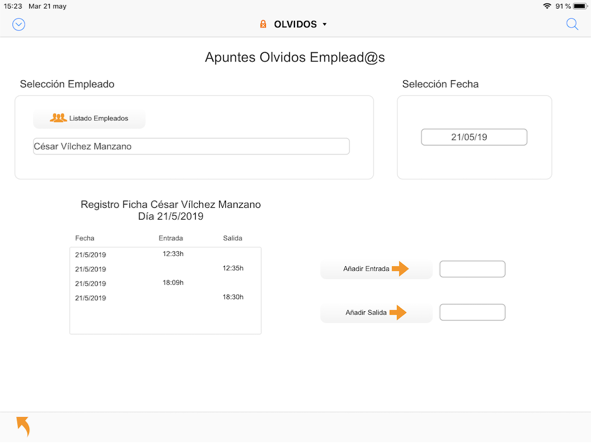The width and height of the screenshot is (591, 443).
Task: Click the César Vílchez Manzano employee field
Action: click(191, 146)
